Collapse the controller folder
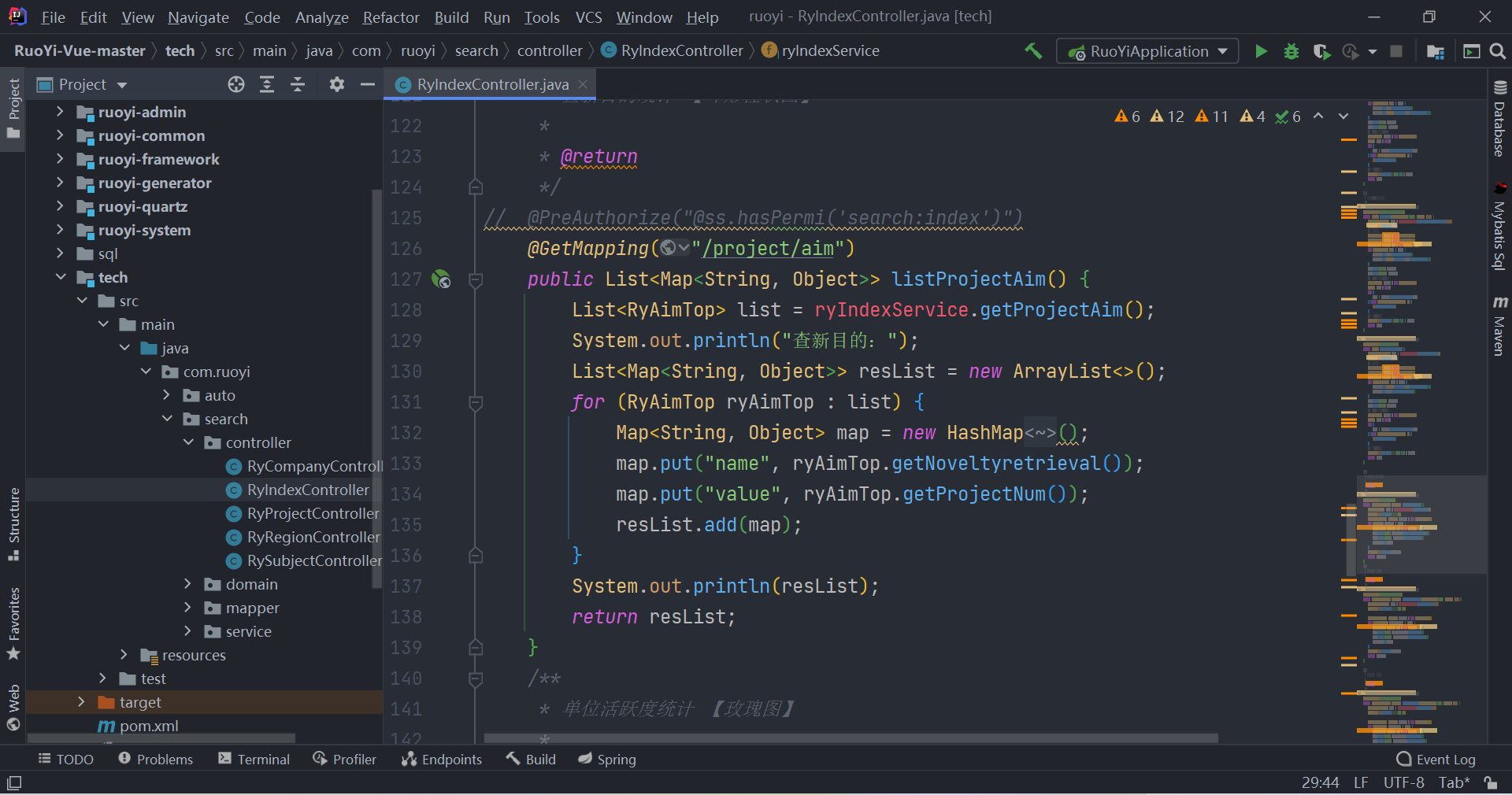Image resolution: width=1512 pixels, height=795 pixels. [188, 442]
